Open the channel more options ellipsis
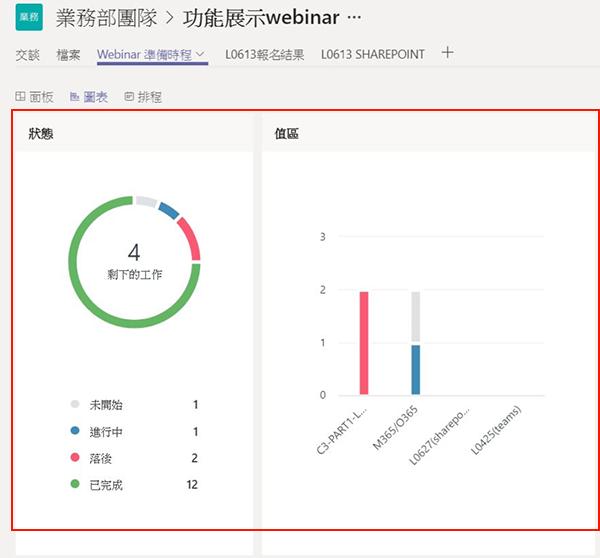Image resolution: width=600 pixels, height=558 pixels. [354, 18]
